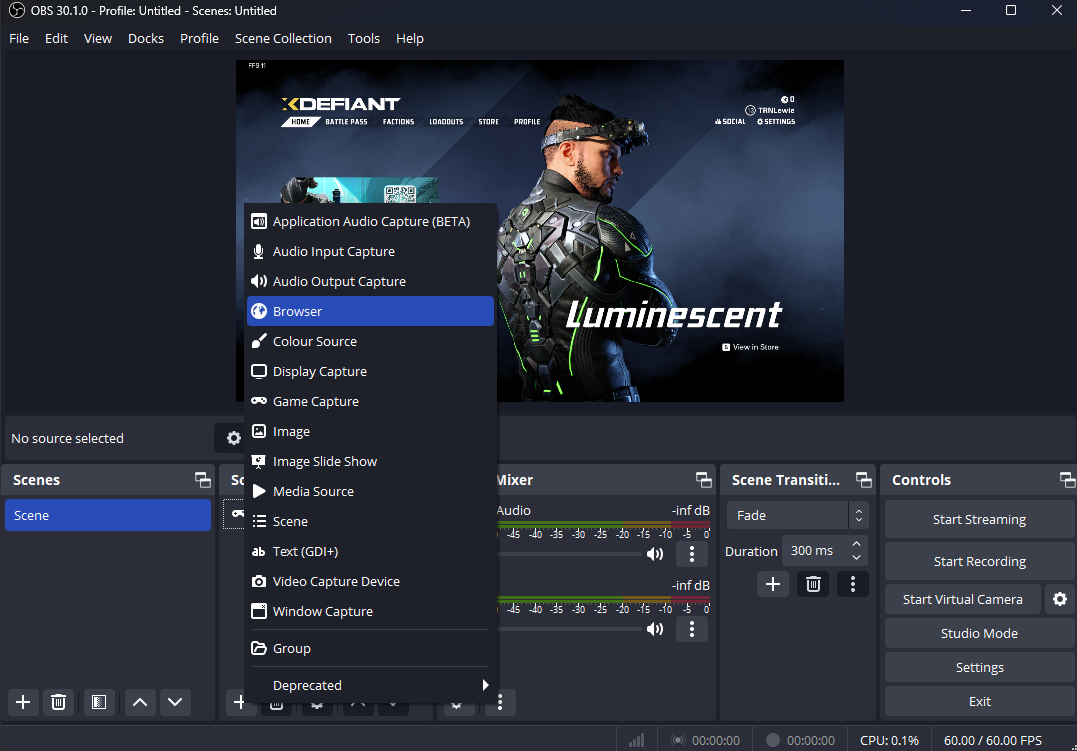The image size is (1077, 751).
Task: Add a new scene
Action: coord(23,702)
